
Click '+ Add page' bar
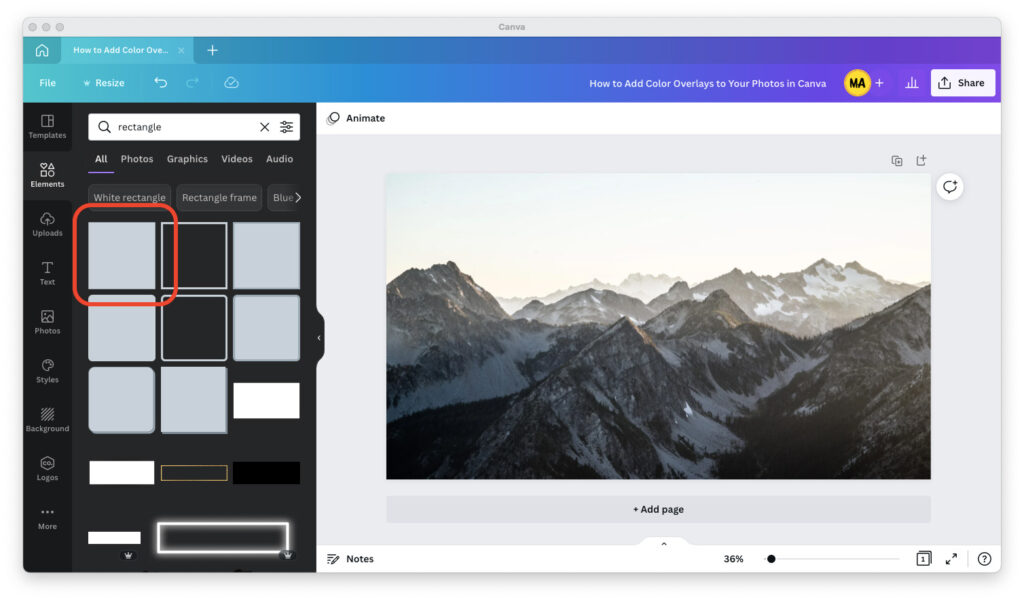[658, 509]
